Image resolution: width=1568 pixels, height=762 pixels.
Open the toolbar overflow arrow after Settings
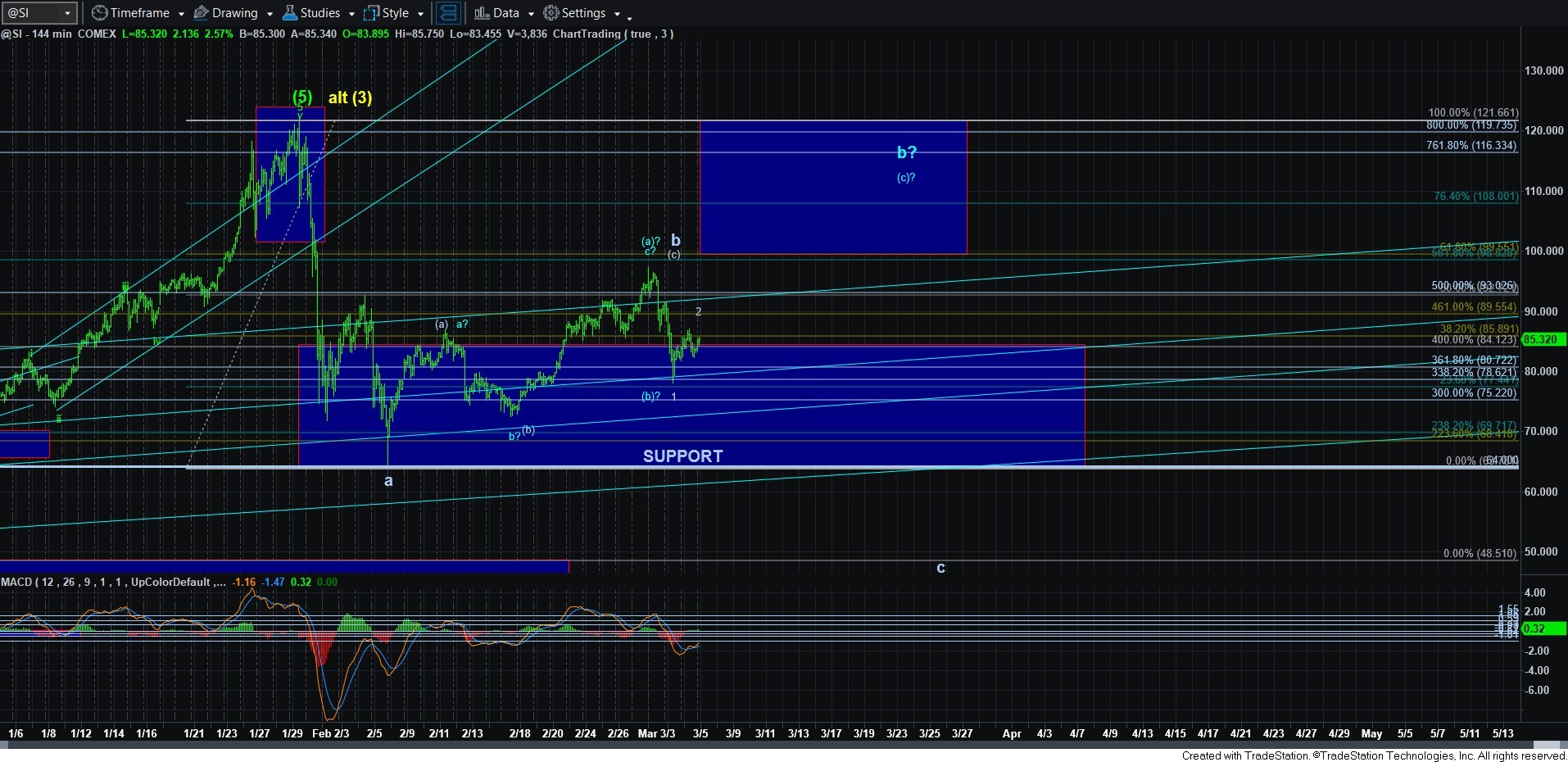[629, 16]
